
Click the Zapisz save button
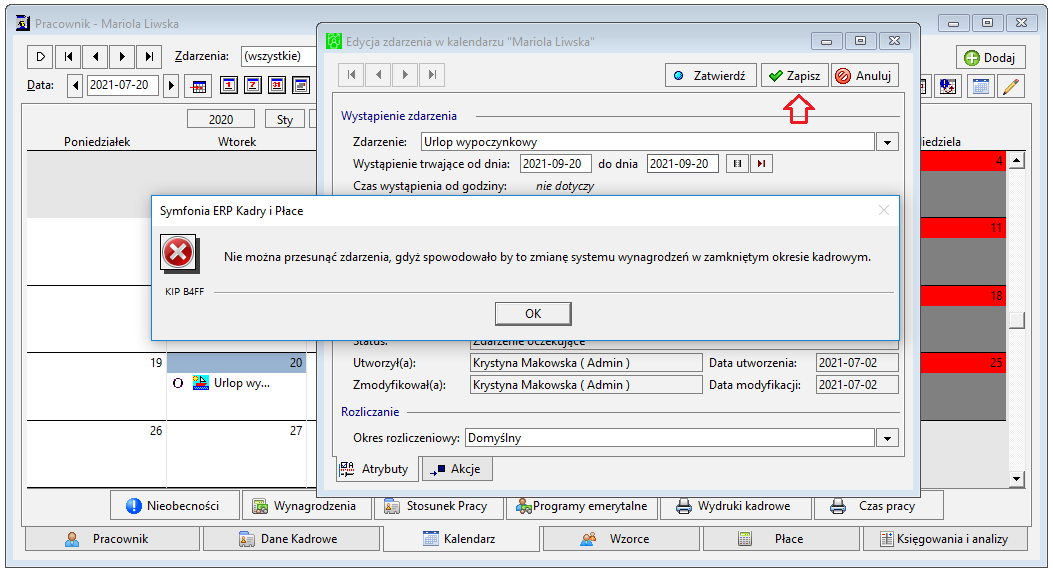click(794, 76)
